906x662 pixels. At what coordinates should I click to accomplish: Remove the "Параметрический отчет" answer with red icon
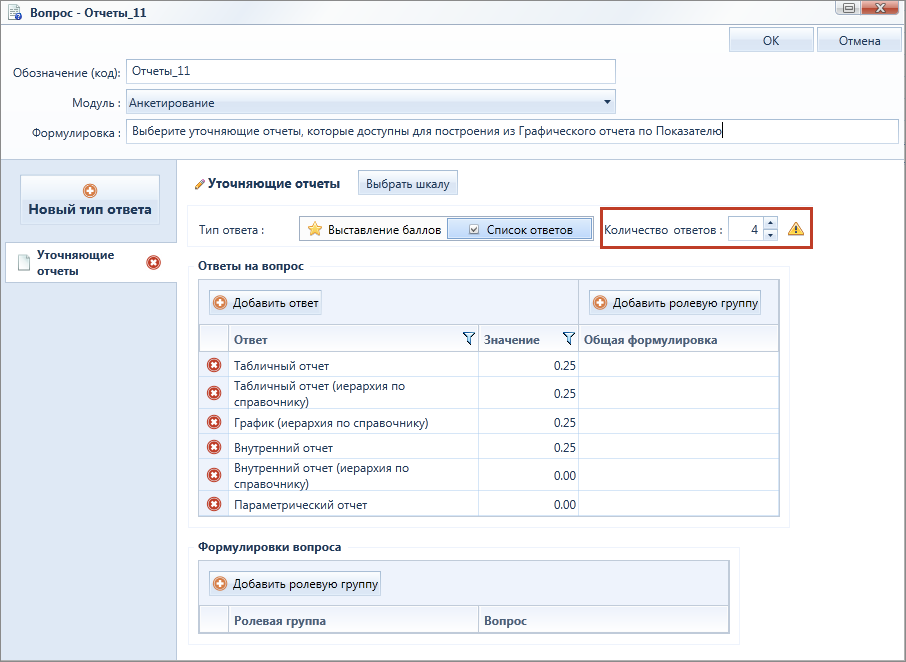[x=214, y=504]
